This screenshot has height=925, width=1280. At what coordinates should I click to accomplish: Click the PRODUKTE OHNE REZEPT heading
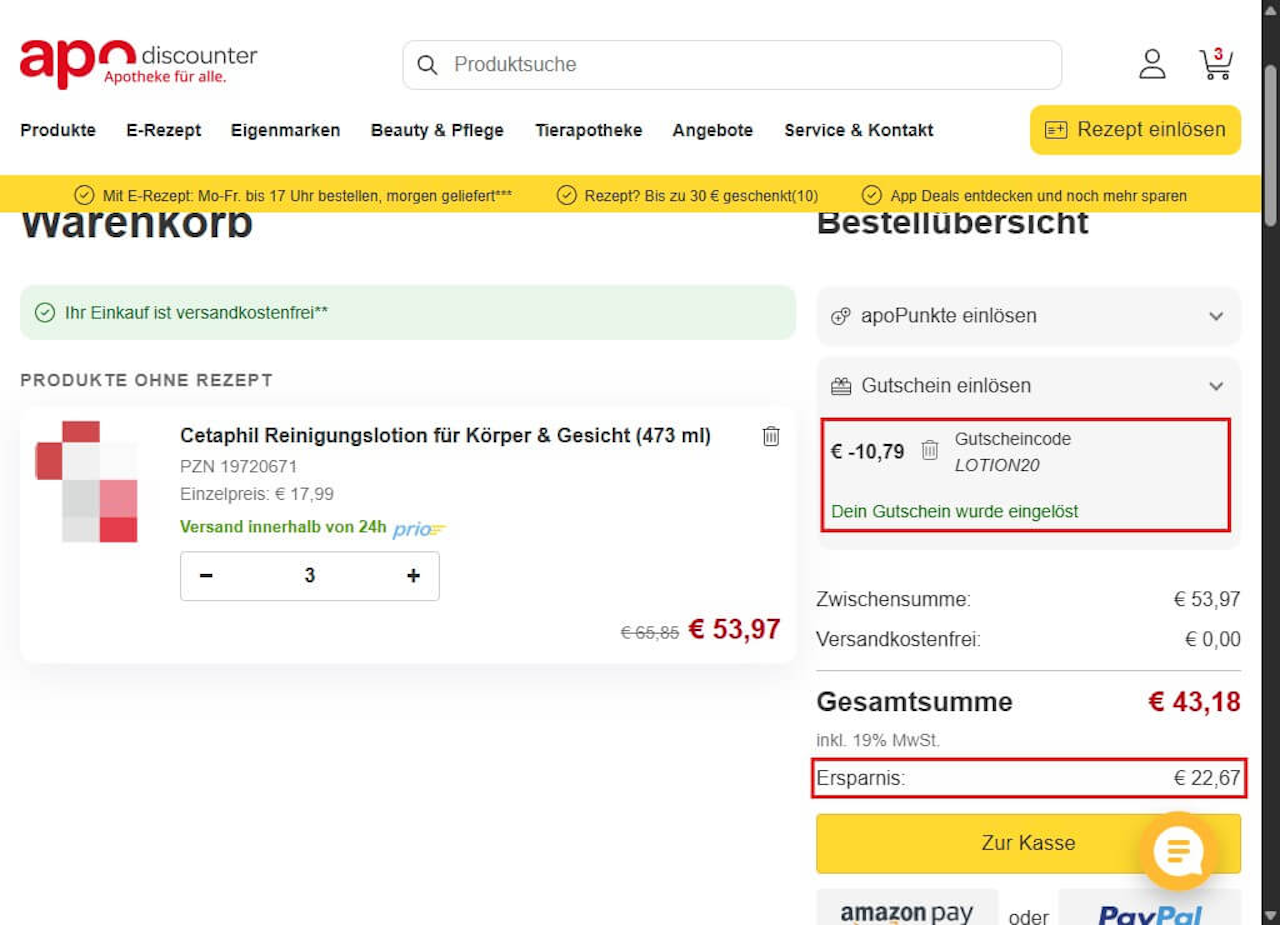[x=146, y=380]
